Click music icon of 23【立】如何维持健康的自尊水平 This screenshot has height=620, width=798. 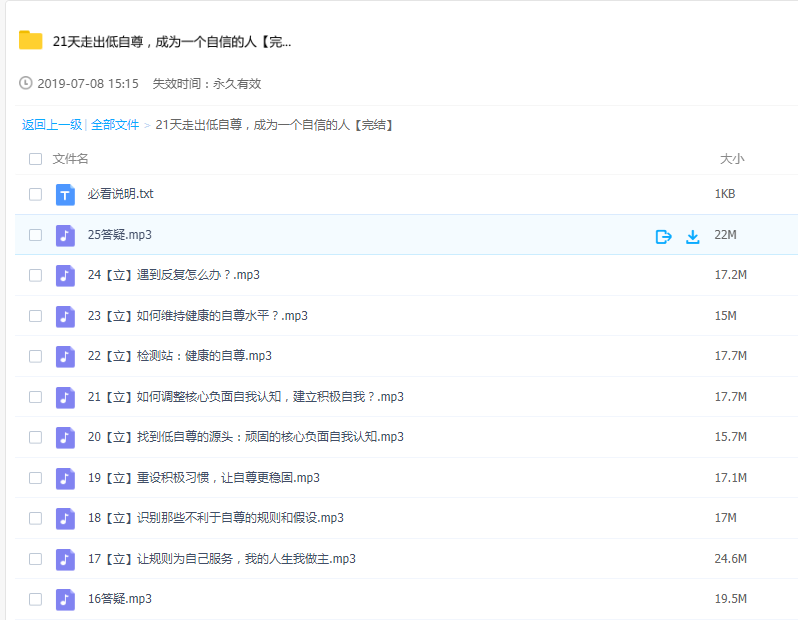[x=65, y=316]
